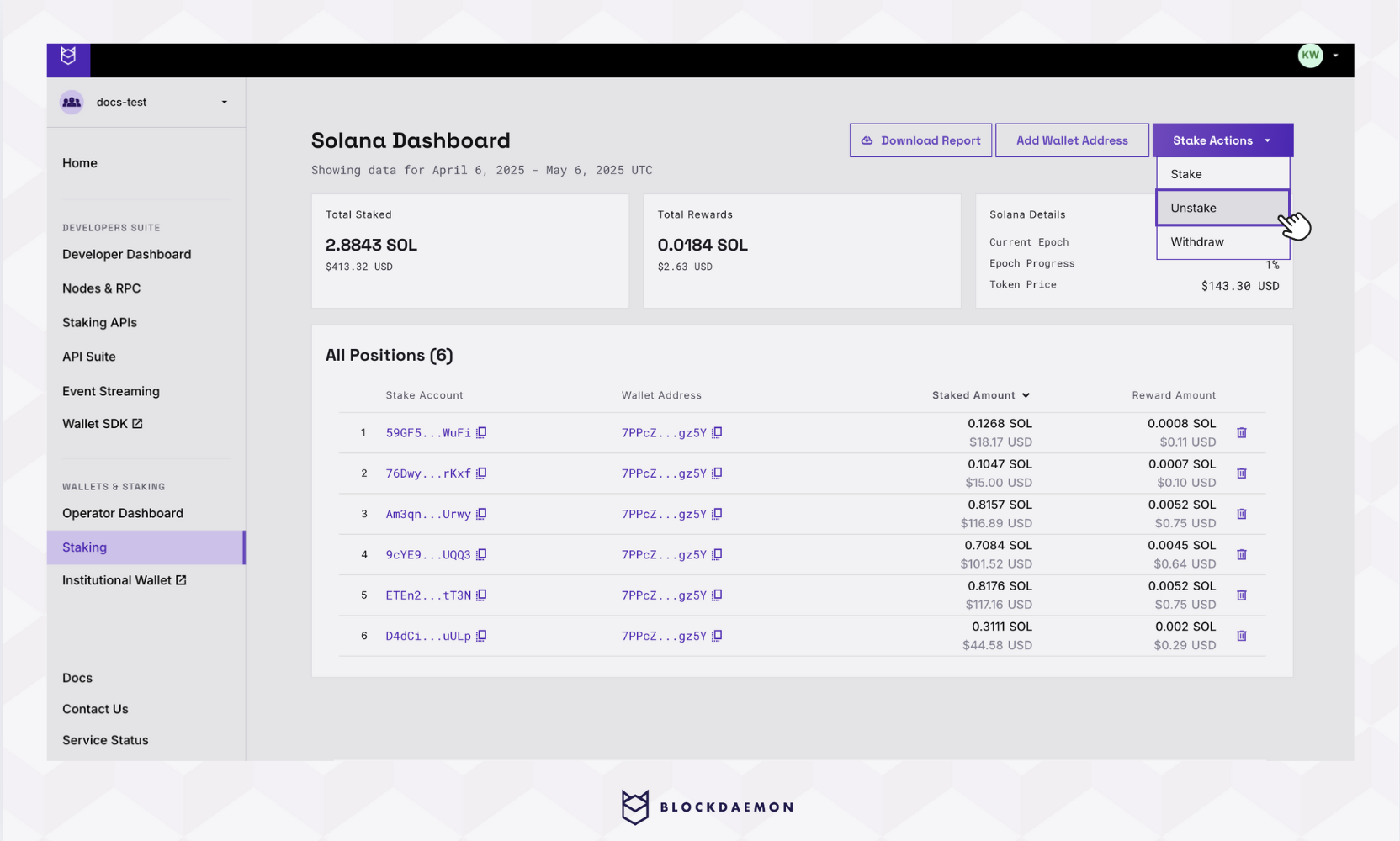Click Add Wallet Address button

click(x=1072, y=140)
